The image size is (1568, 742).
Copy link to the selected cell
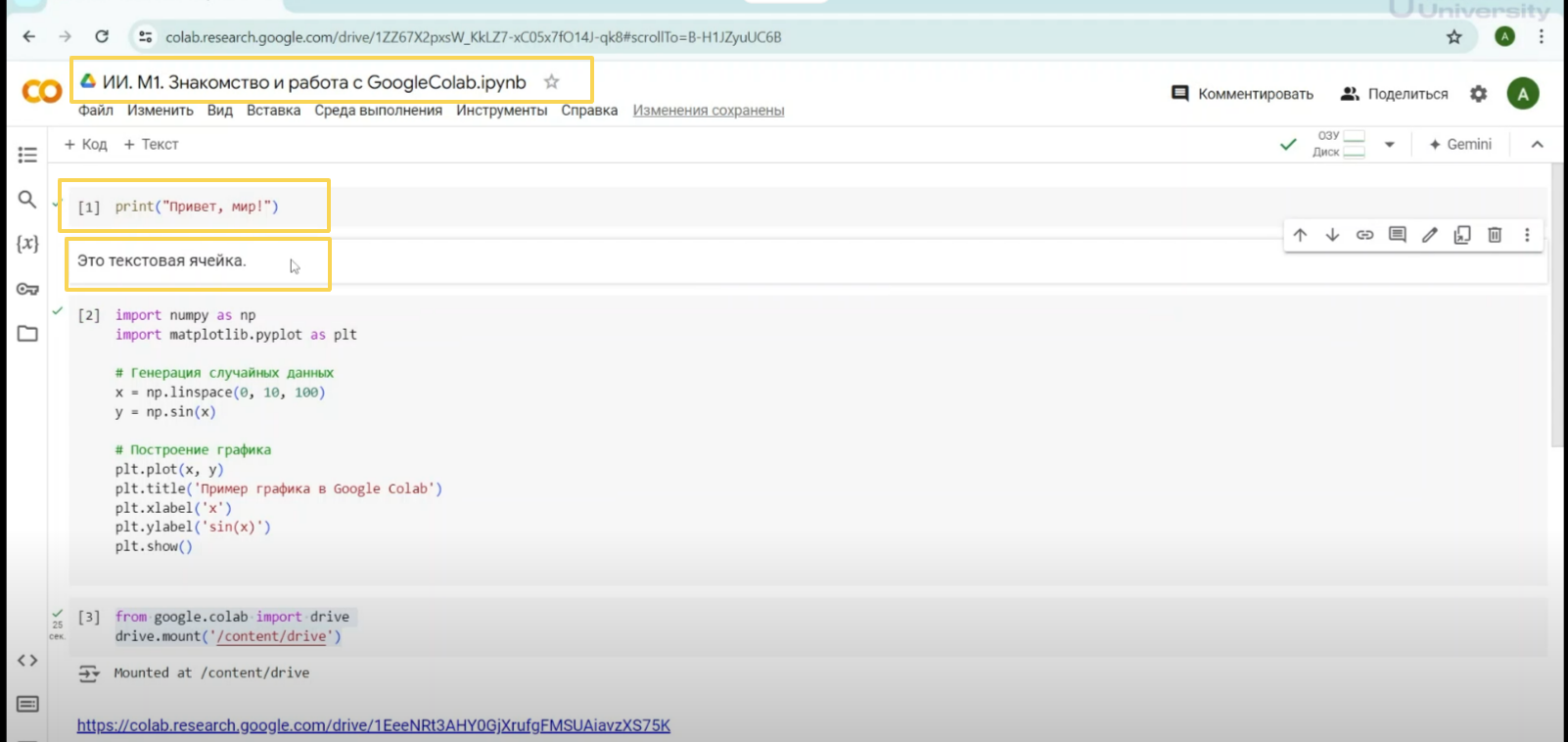click(x=1364, y=235)
